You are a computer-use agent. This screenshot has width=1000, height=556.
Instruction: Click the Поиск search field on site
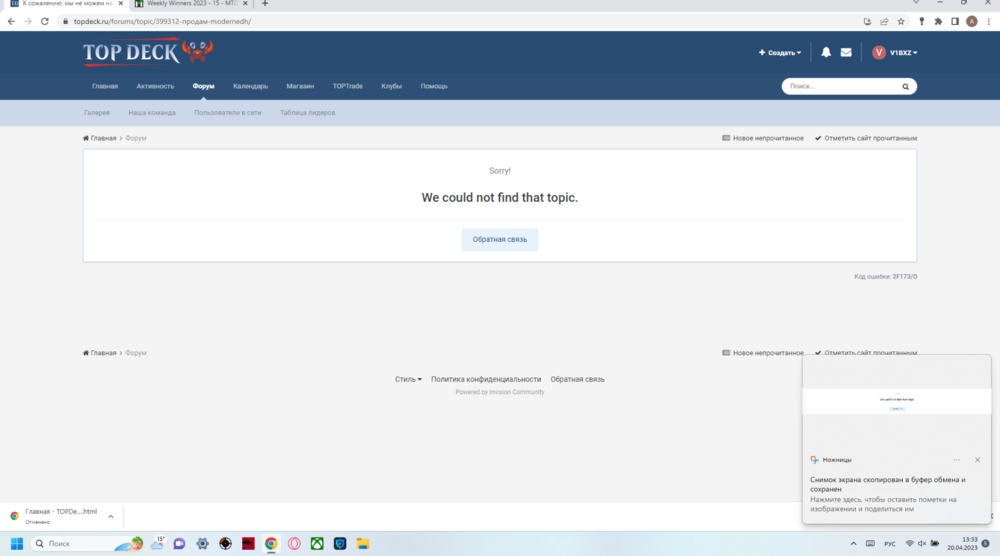click(x=840, y=87)
